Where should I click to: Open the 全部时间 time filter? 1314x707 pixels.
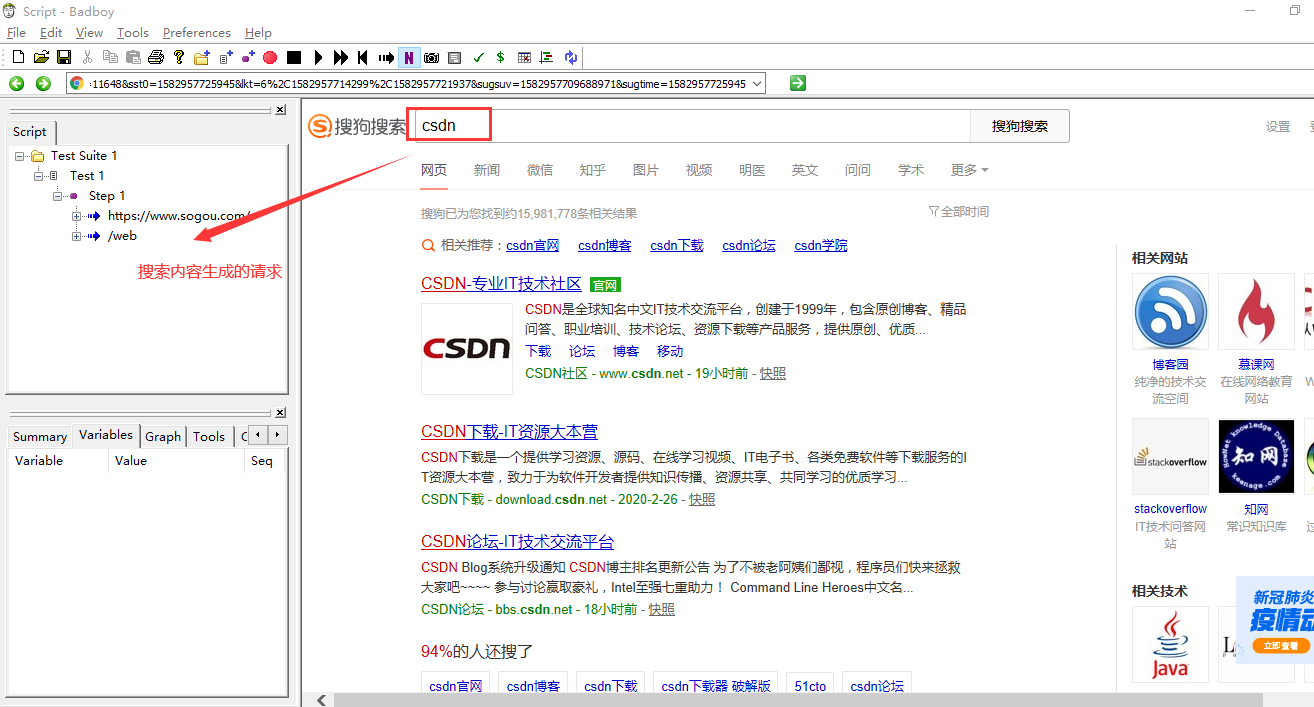click(959, 212)
